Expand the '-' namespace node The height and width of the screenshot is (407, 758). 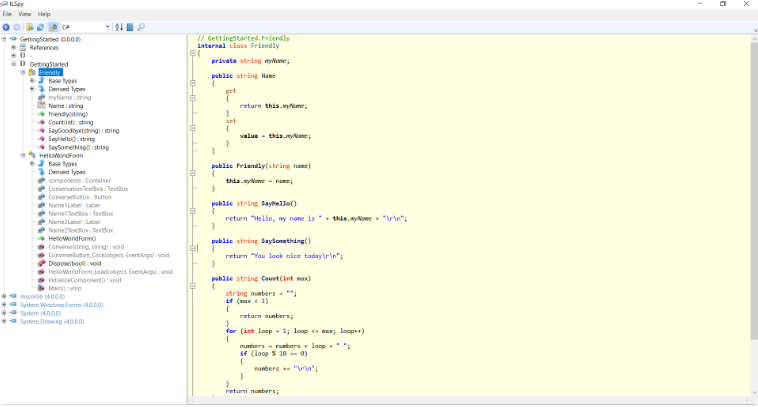[14, 56]
